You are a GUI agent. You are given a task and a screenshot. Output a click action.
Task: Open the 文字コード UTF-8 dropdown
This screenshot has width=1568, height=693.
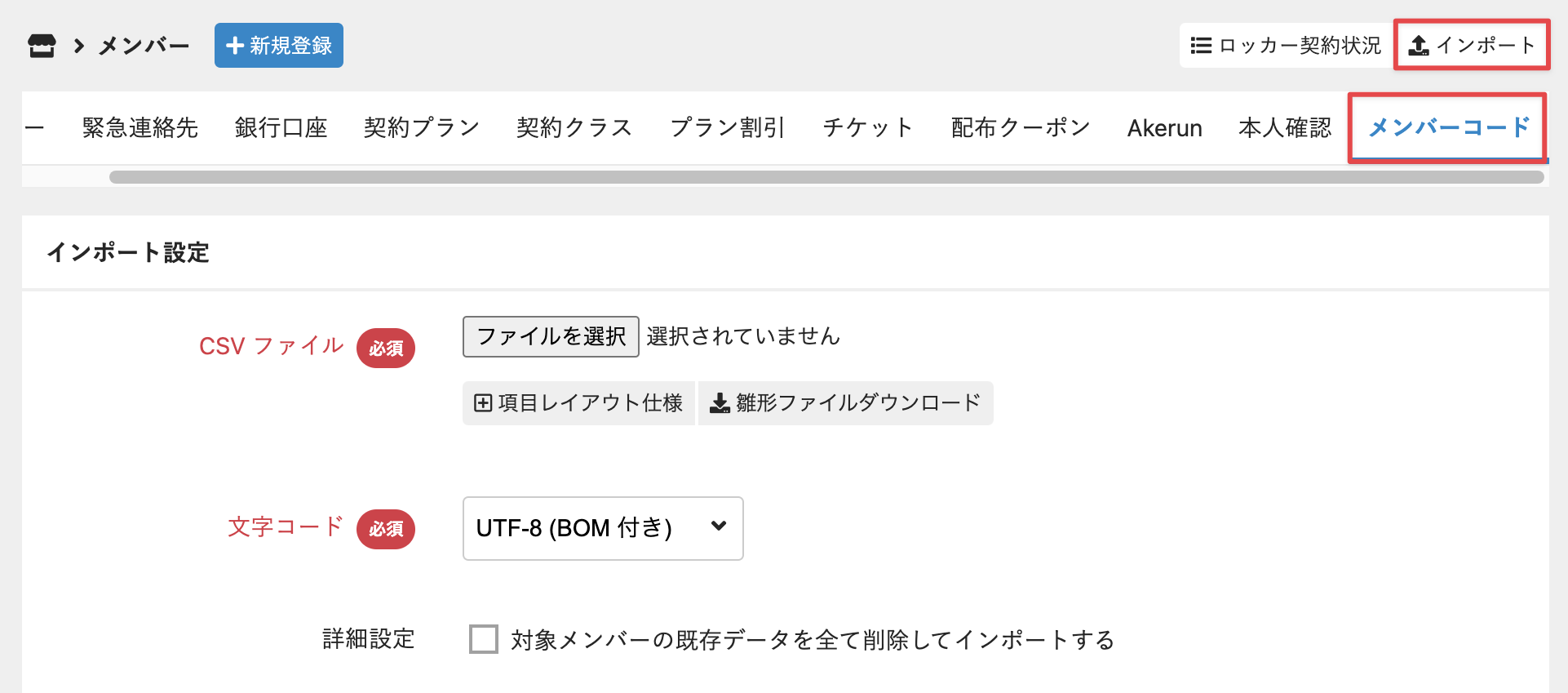pos(602,528)
